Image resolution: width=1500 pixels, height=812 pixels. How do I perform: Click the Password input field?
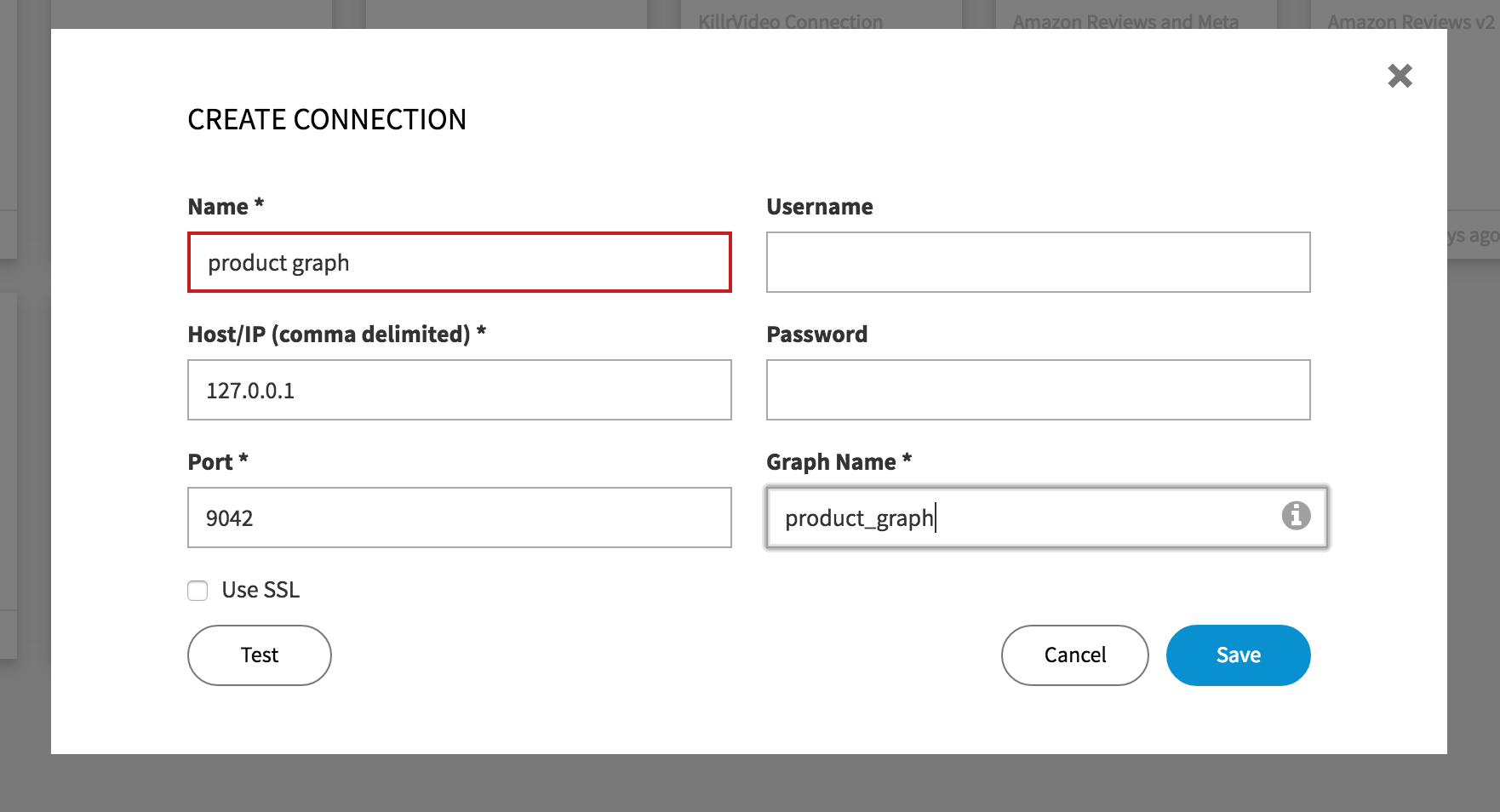[1039, 390]
